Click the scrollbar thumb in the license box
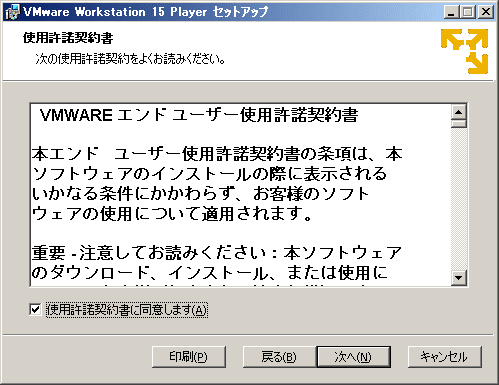Image resolution: width=499 pixels, height=385 pixels. pos(459,124)
